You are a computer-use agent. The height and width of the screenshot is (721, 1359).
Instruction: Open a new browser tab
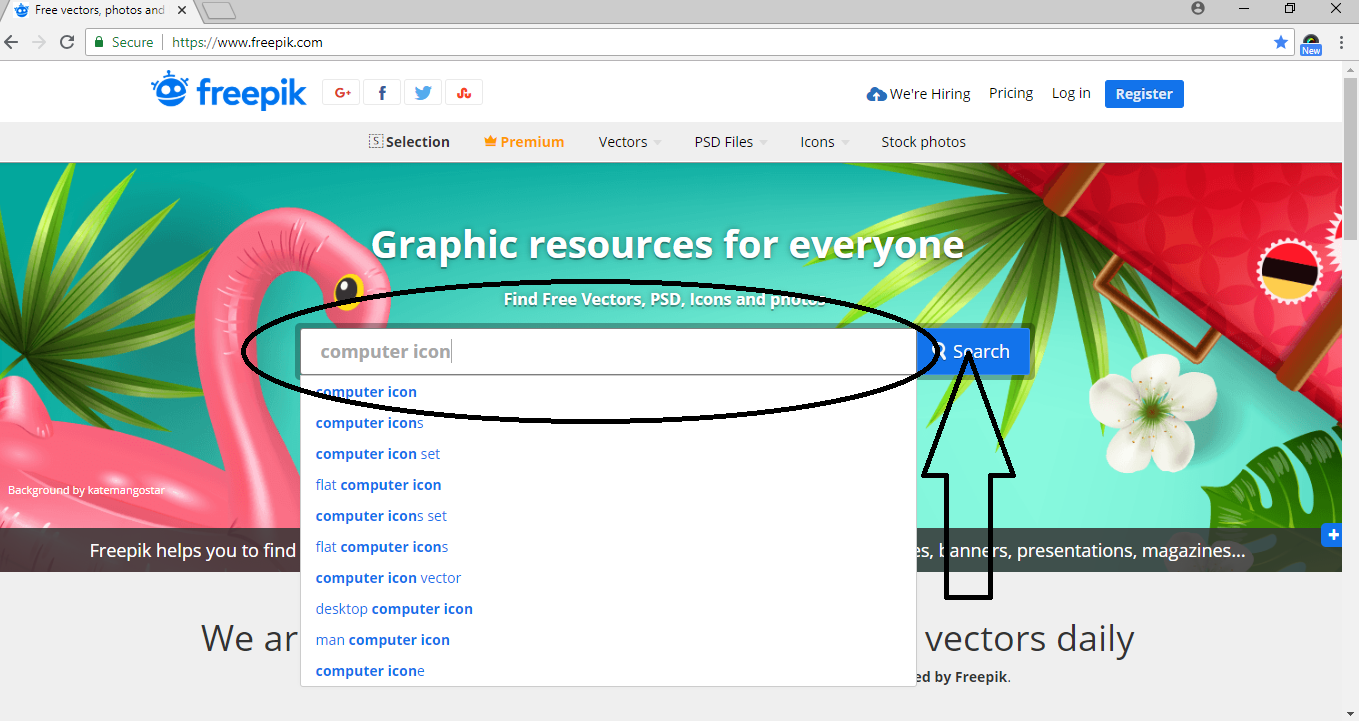point(218,11)
